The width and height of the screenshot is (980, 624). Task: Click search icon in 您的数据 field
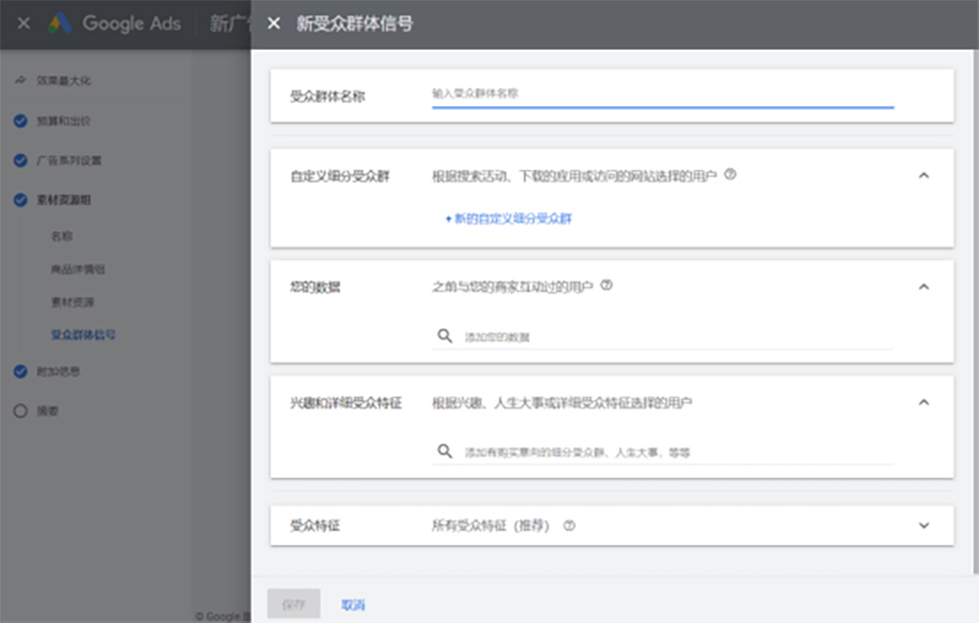(445, 336)
